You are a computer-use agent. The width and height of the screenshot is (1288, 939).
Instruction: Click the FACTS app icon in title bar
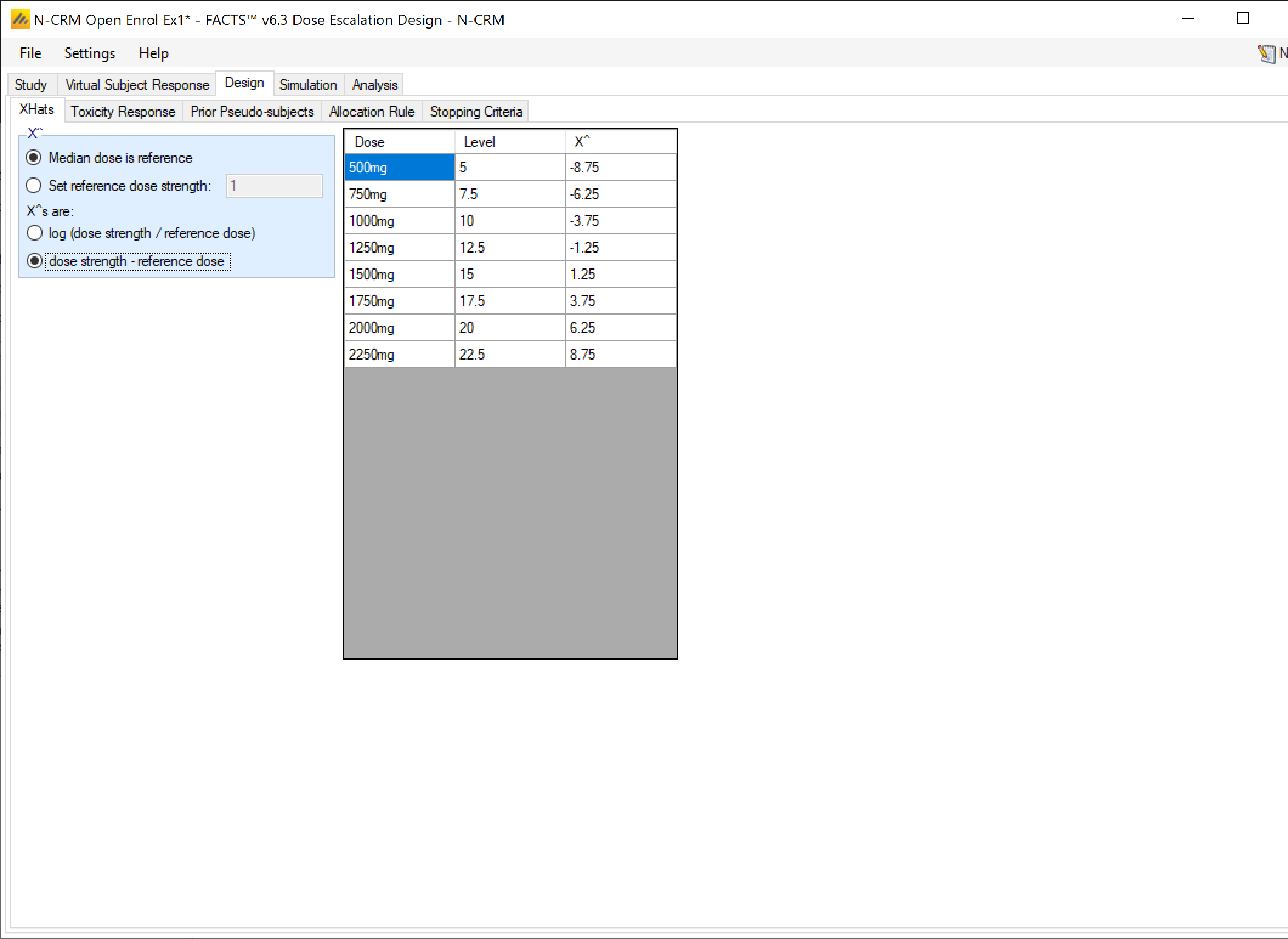[x=20, y=19]
